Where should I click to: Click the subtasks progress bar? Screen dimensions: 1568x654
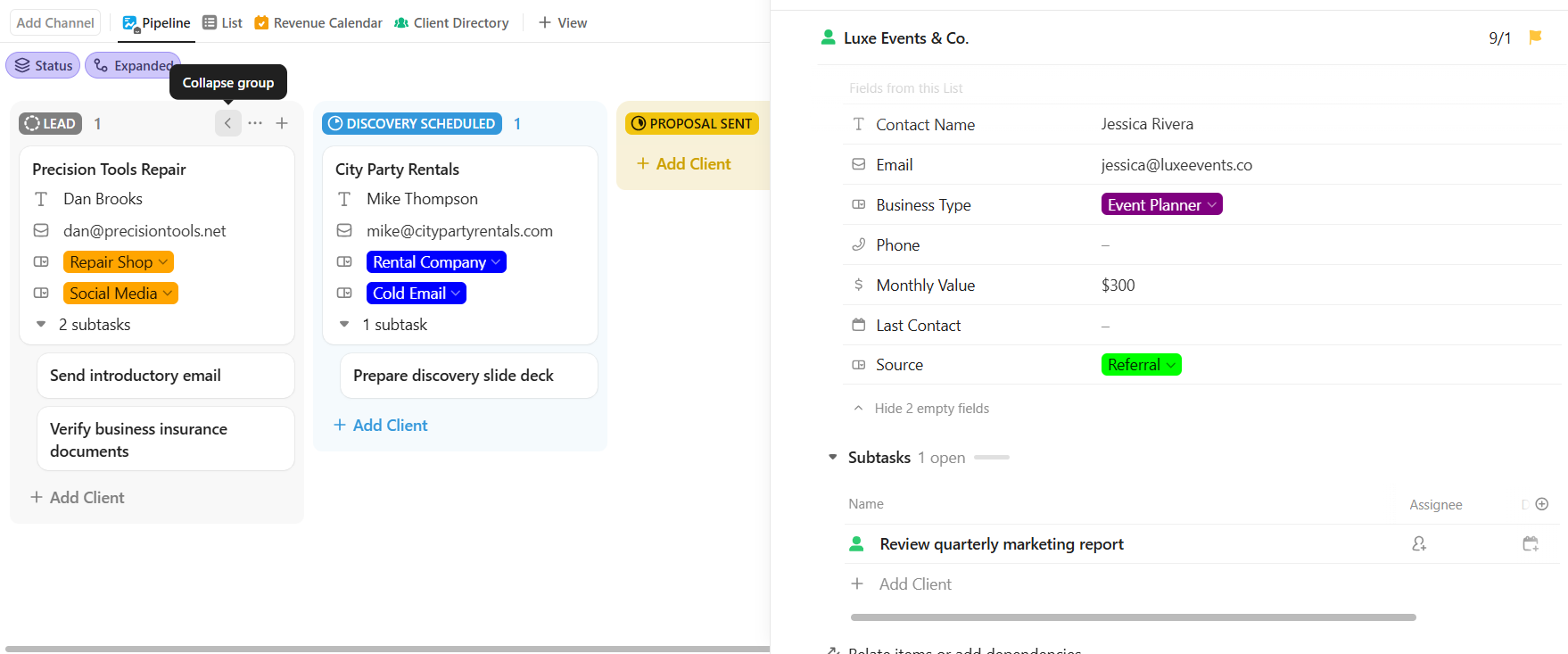(x=991, y=457)
